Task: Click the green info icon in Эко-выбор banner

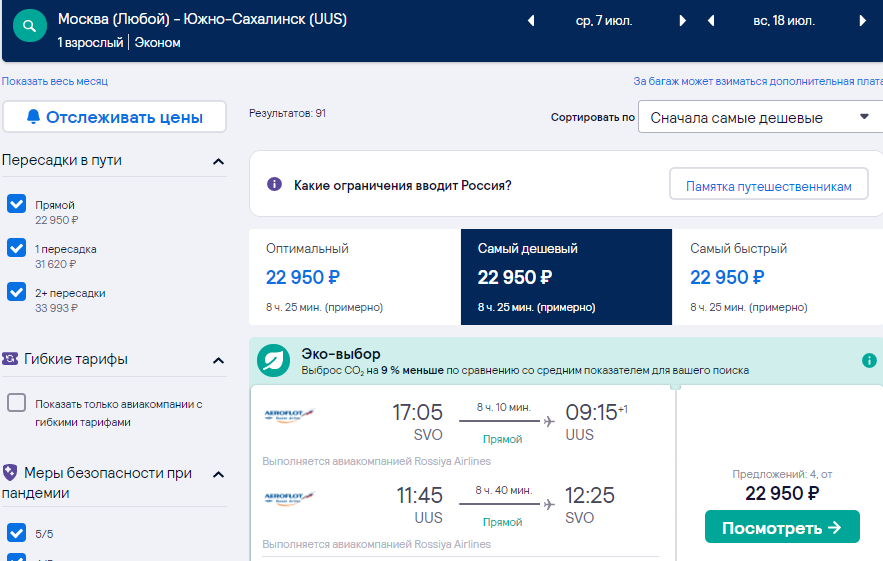Action: click(869, 360)
